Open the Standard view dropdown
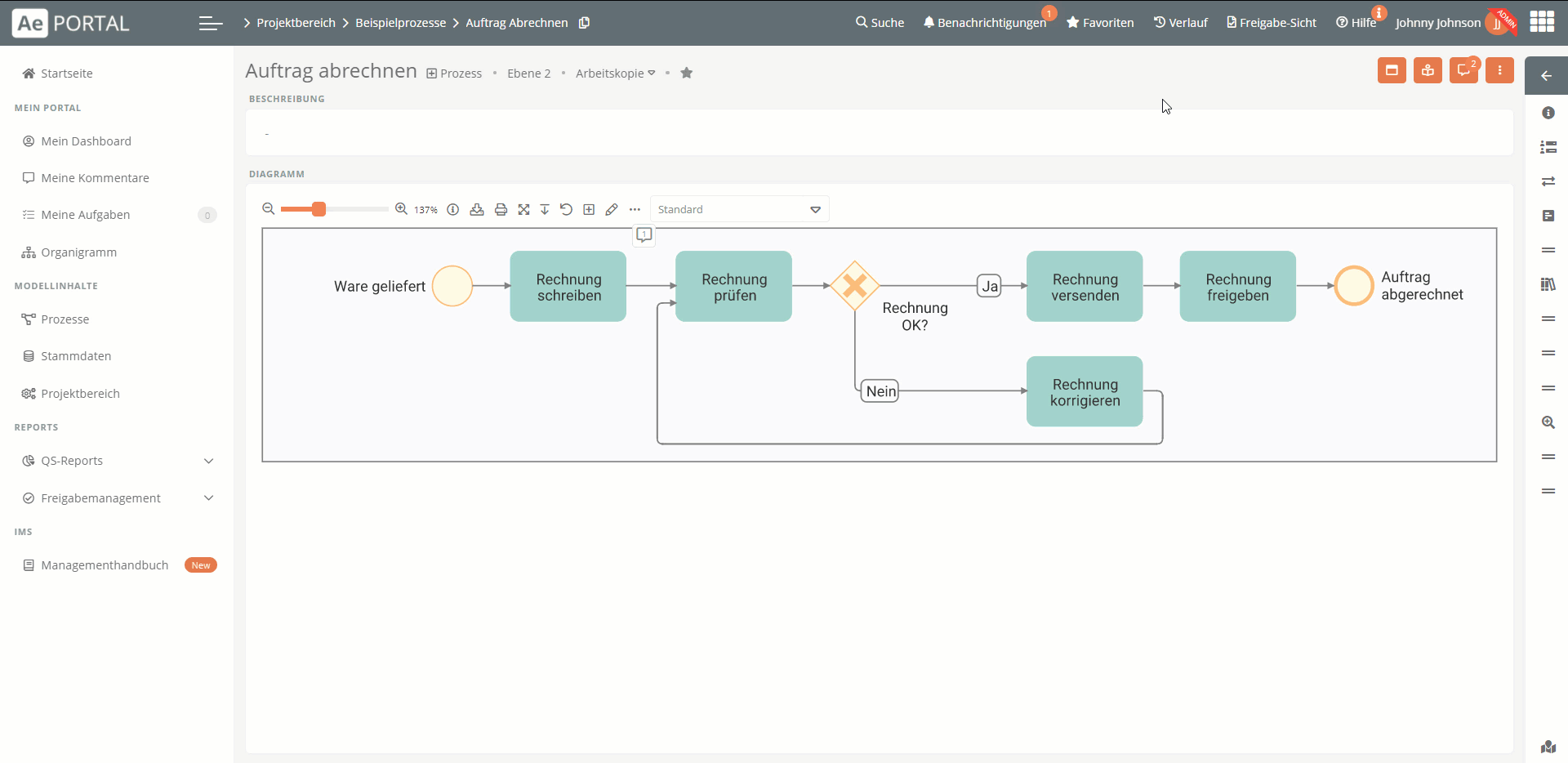This screenshot has width=1568, height=763. click(740, 209)
